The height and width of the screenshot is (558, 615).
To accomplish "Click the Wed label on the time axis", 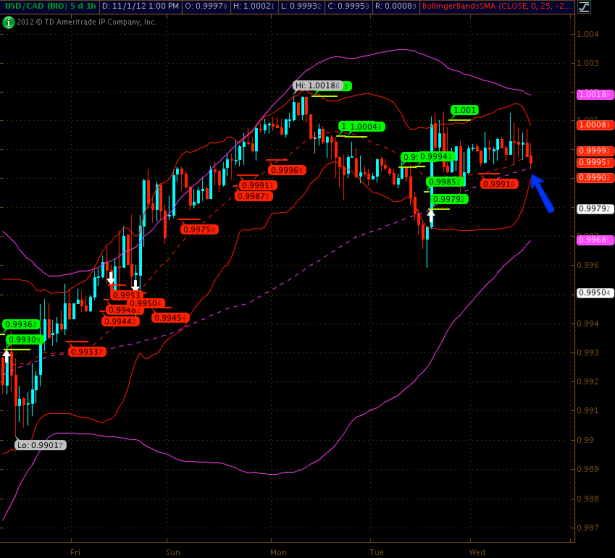I will (478, 550).
